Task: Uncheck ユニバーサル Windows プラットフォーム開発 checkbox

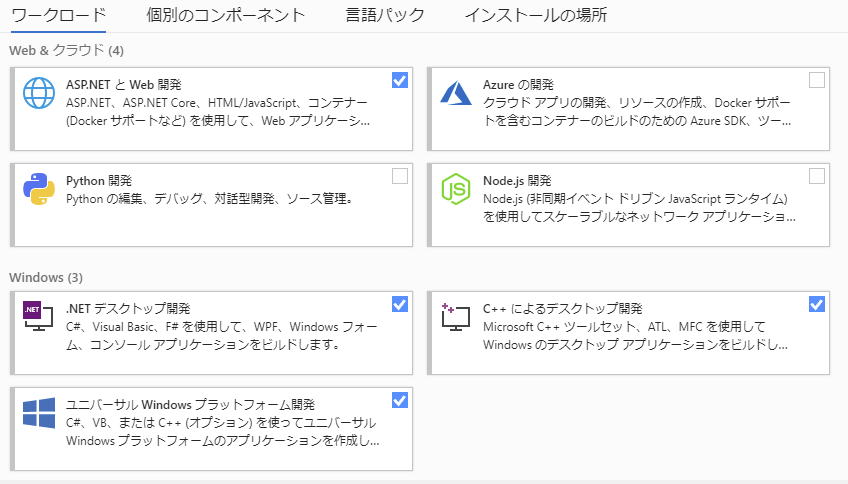Action: [400, 401]
